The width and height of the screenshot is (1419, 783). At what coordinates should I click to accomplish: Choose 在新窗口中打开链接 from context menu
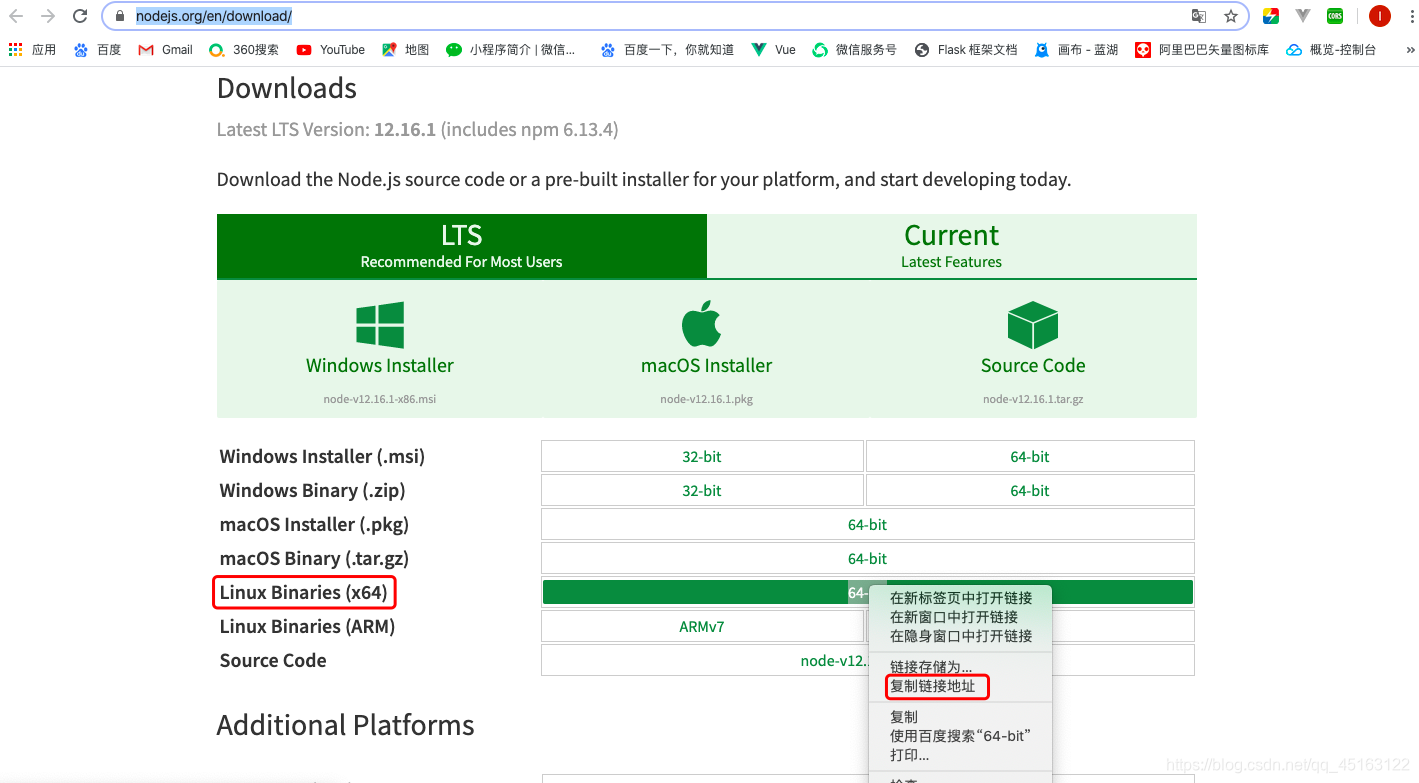pos(960,617)
